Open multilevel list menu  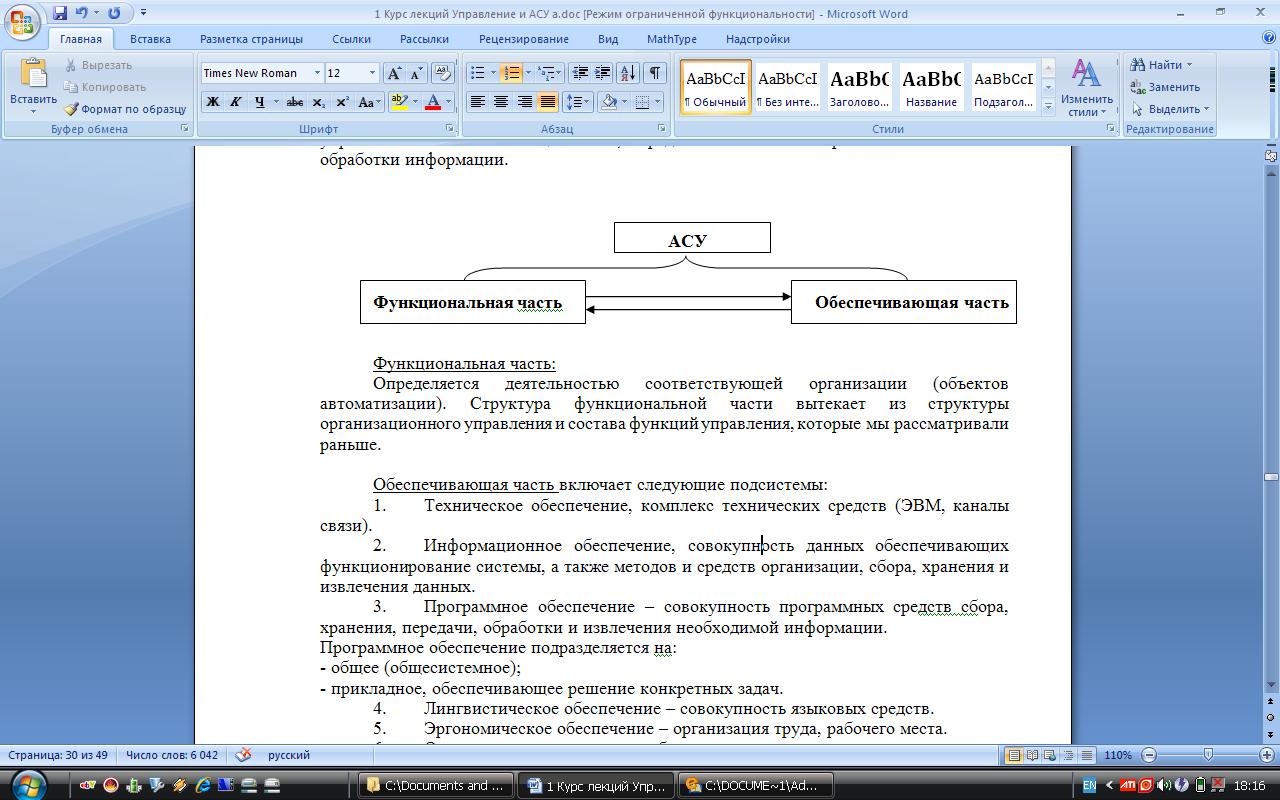tap(549, 73)
